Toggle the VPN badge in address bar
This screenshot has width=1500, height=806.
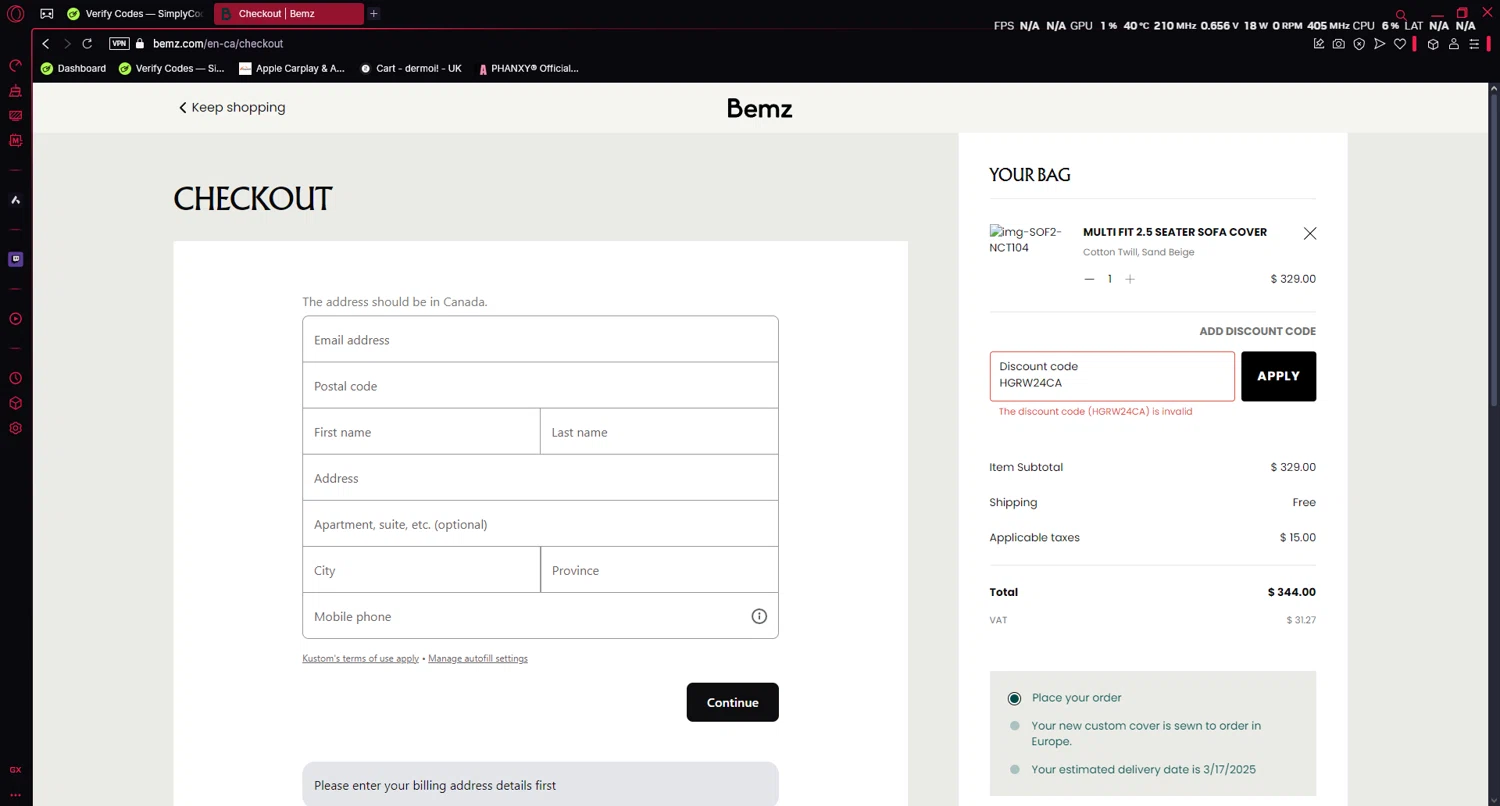119,44
